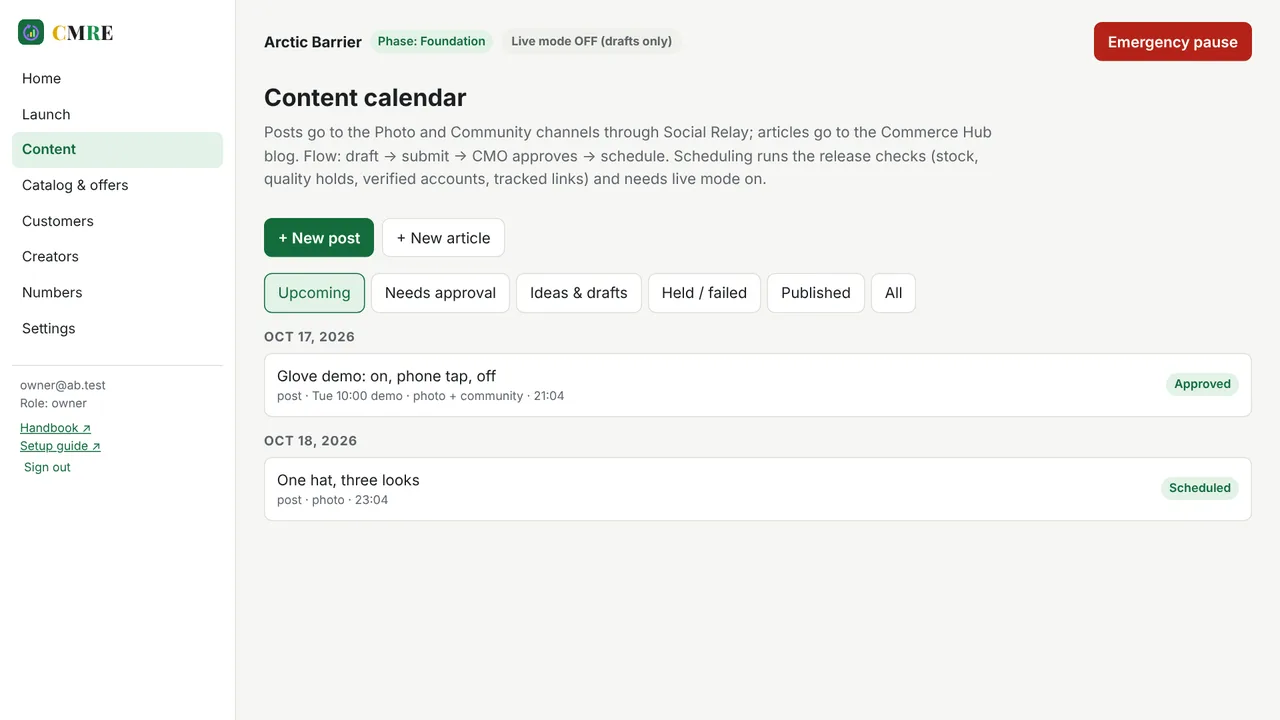This screenshot has height=720, width=1280.
Task: Create a new article
Action: click(x=443, y=238)
